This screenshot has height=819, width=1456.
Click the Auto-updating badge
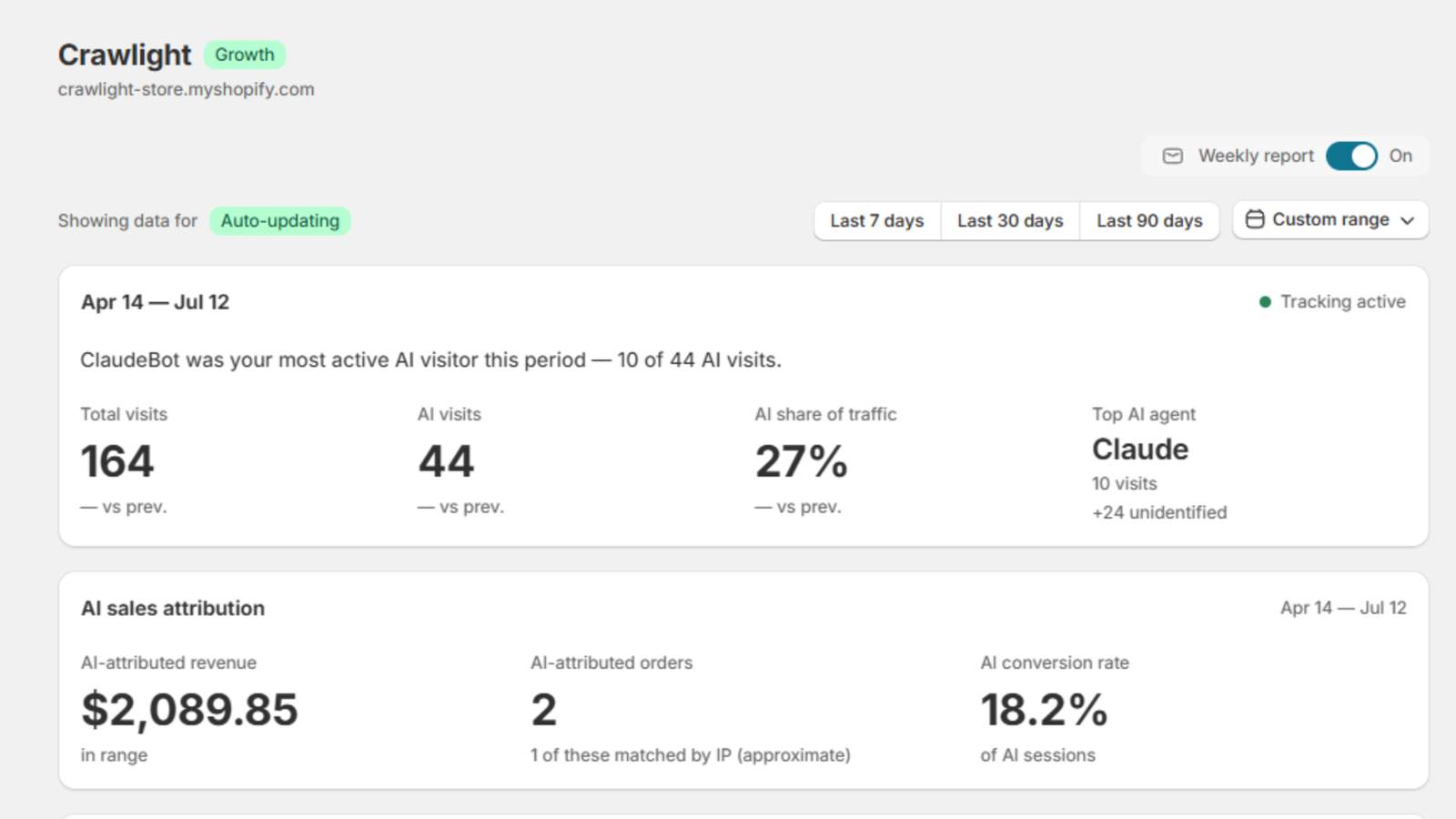tap(280, 221)
